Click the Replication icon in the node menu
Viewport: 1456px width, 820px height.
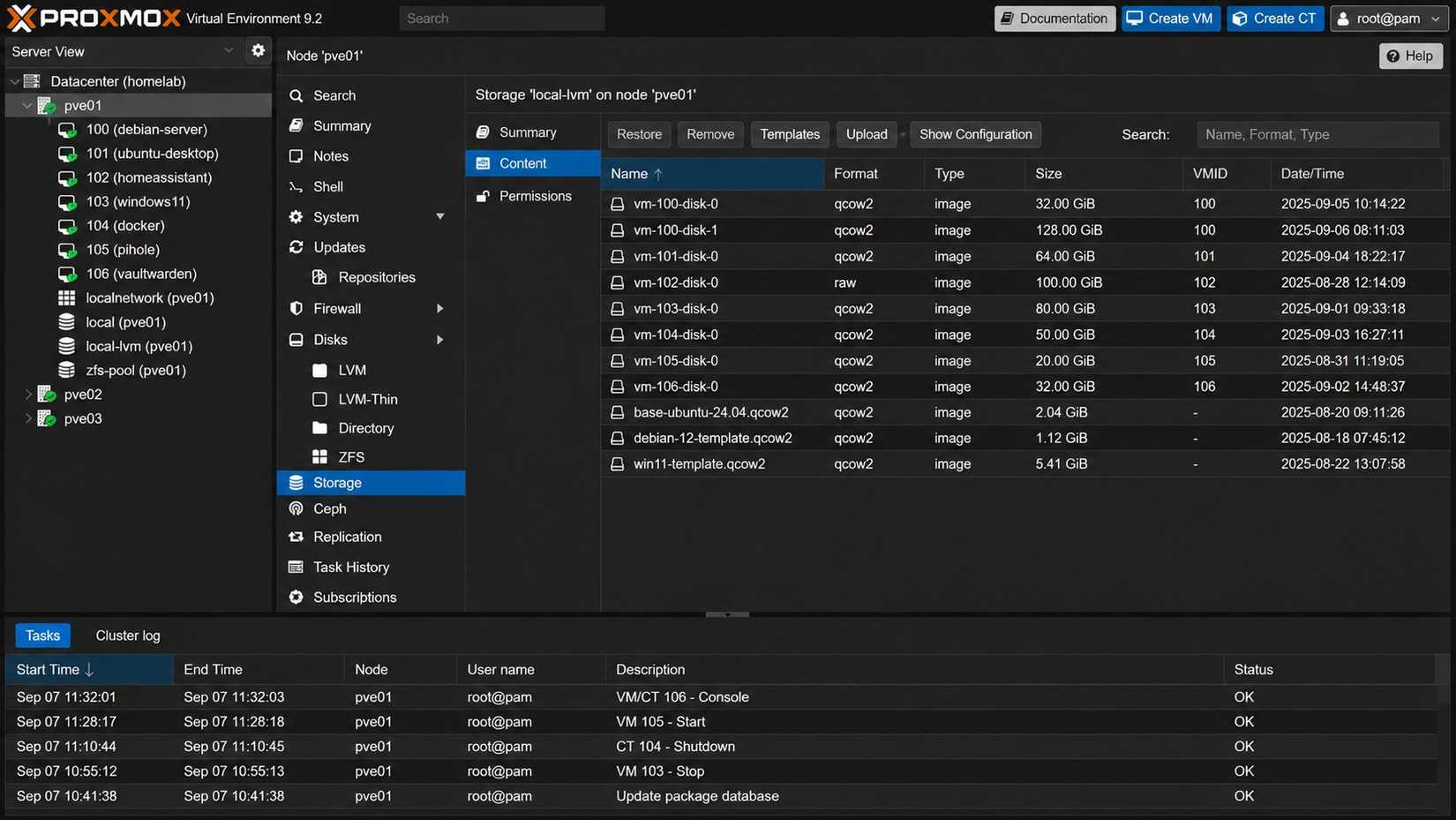pyautogui.click(x=296, y=537)
